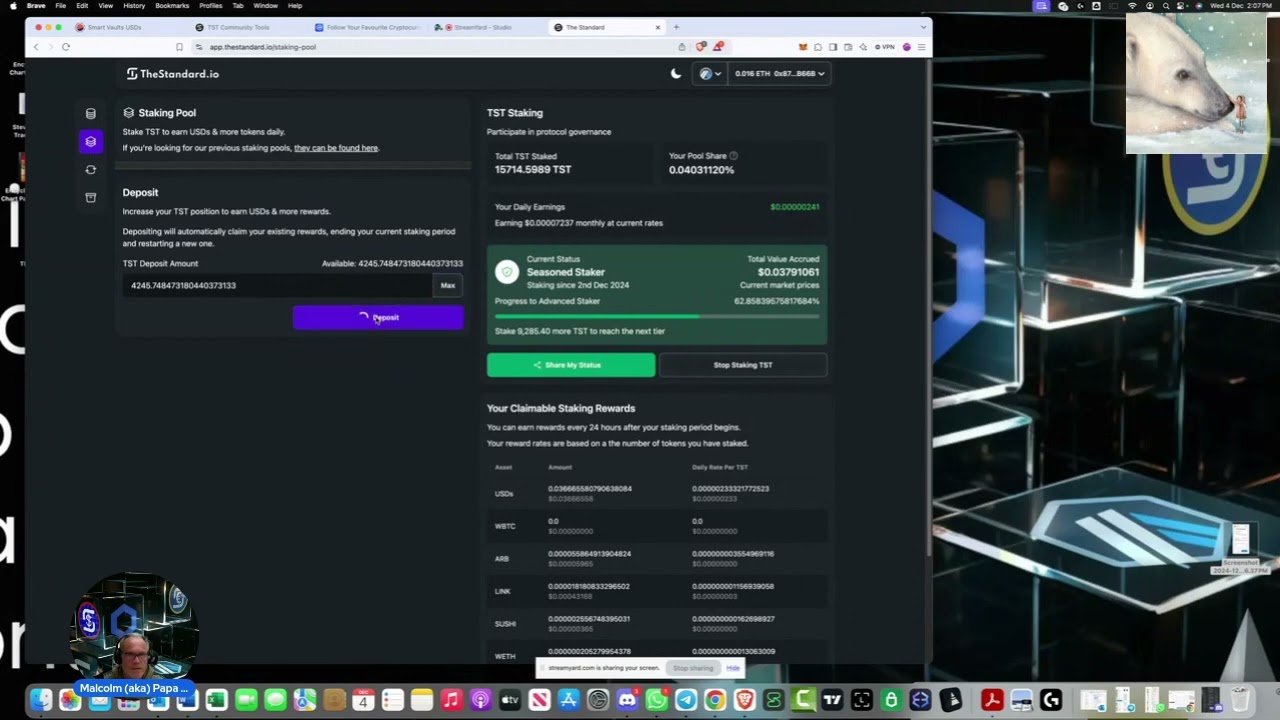Open the Apple menu
Screen dimensions: 1280x720
pyautogui.click(x=12, y=6)
